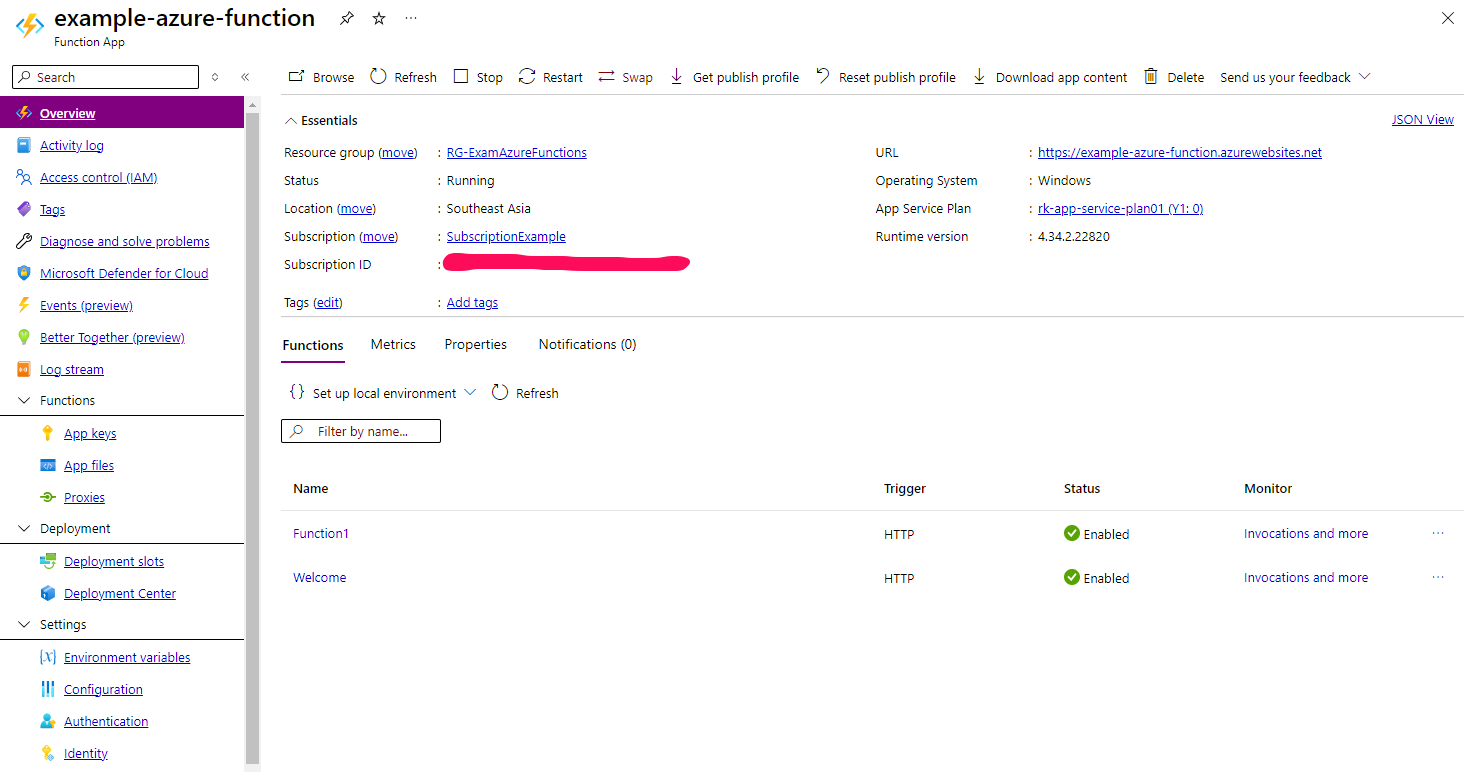1484x772 pixels.
Task: Collapse the Settings sidebar section
Action: [x=25, y=624]
